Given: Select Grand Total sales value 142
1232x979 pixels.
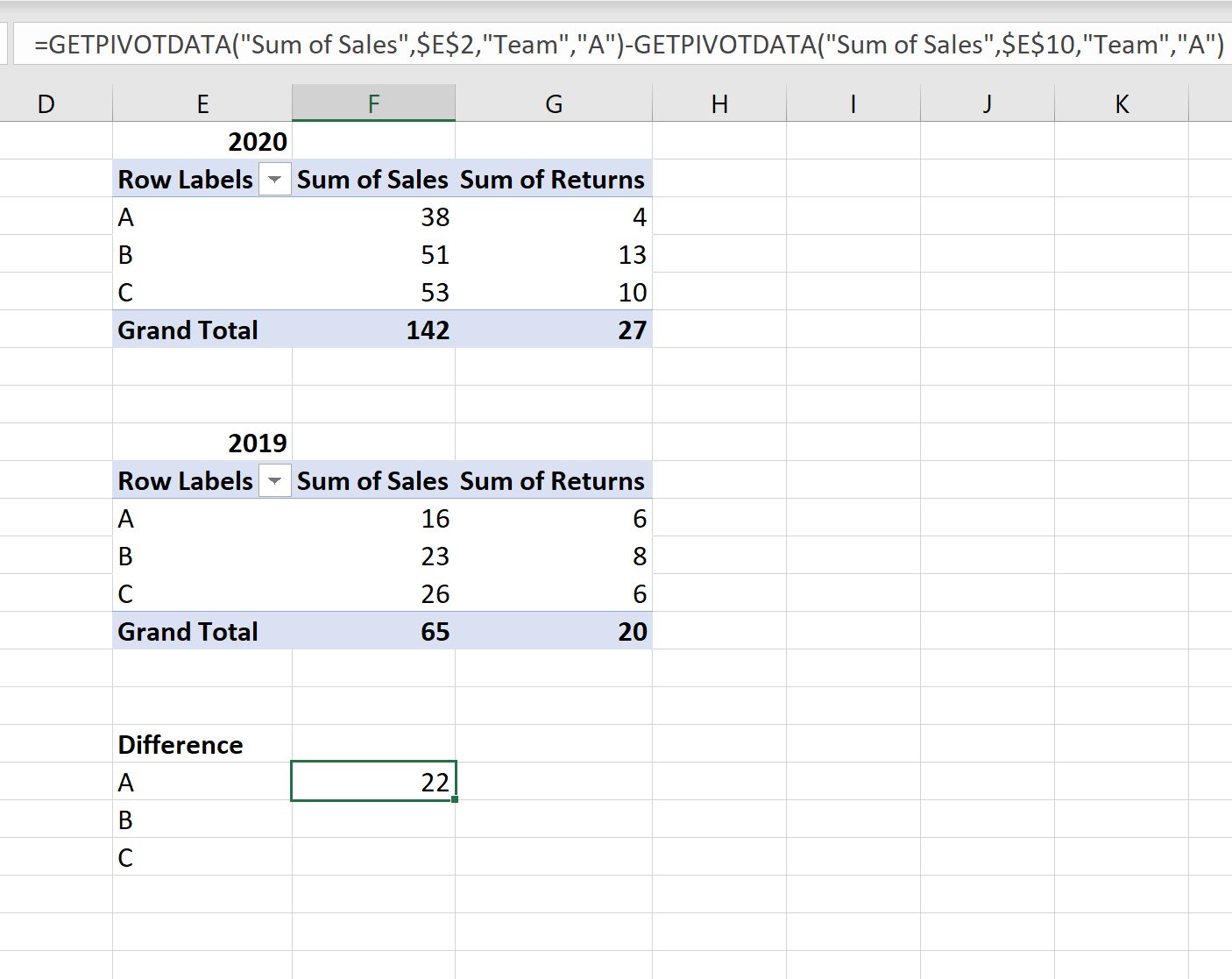Looking at the screenshot, I should click(x=374, y=330).
